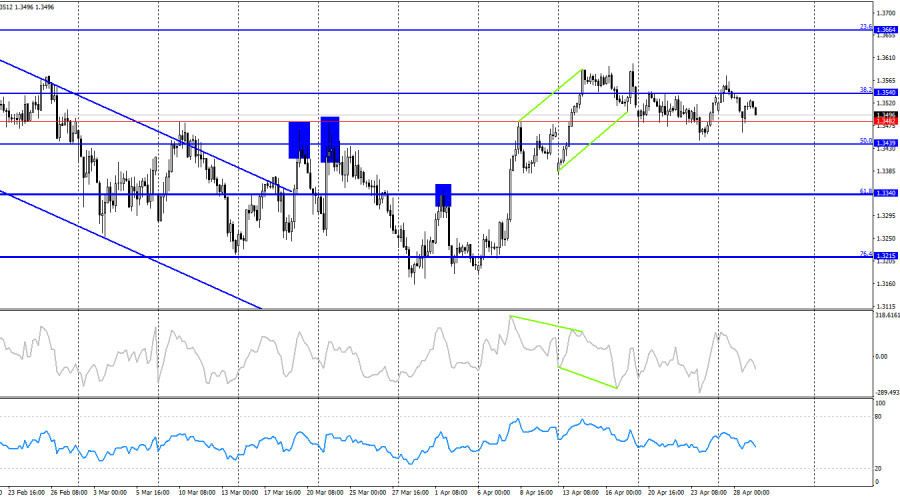Click the 1.3565 price scale value

pyautogui.click(x=887, y=81)
